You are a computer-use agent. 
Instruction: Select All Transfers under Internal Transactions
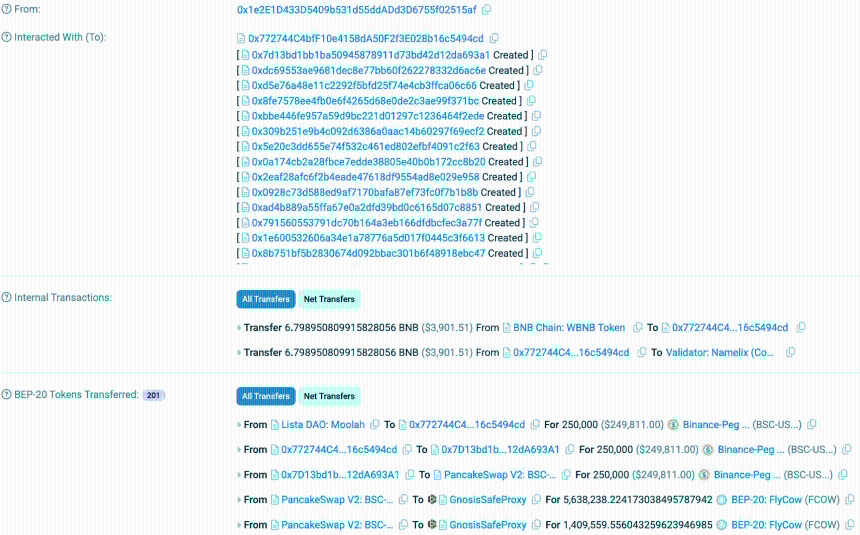coord(265,299)
